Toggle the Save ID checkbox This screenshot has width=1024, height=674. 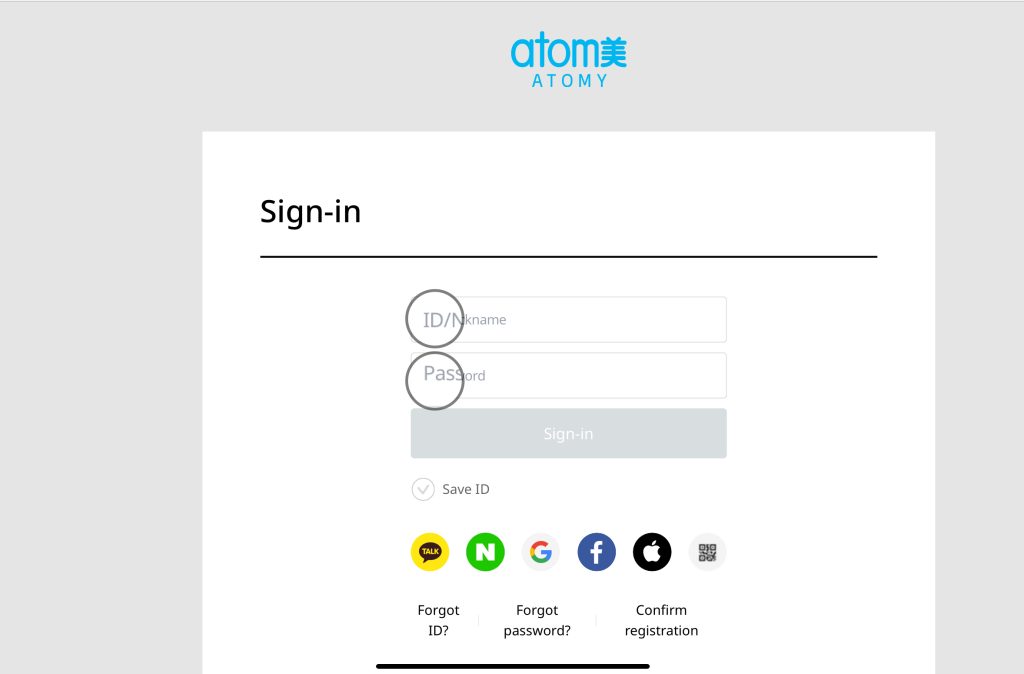tap(423, 489)
